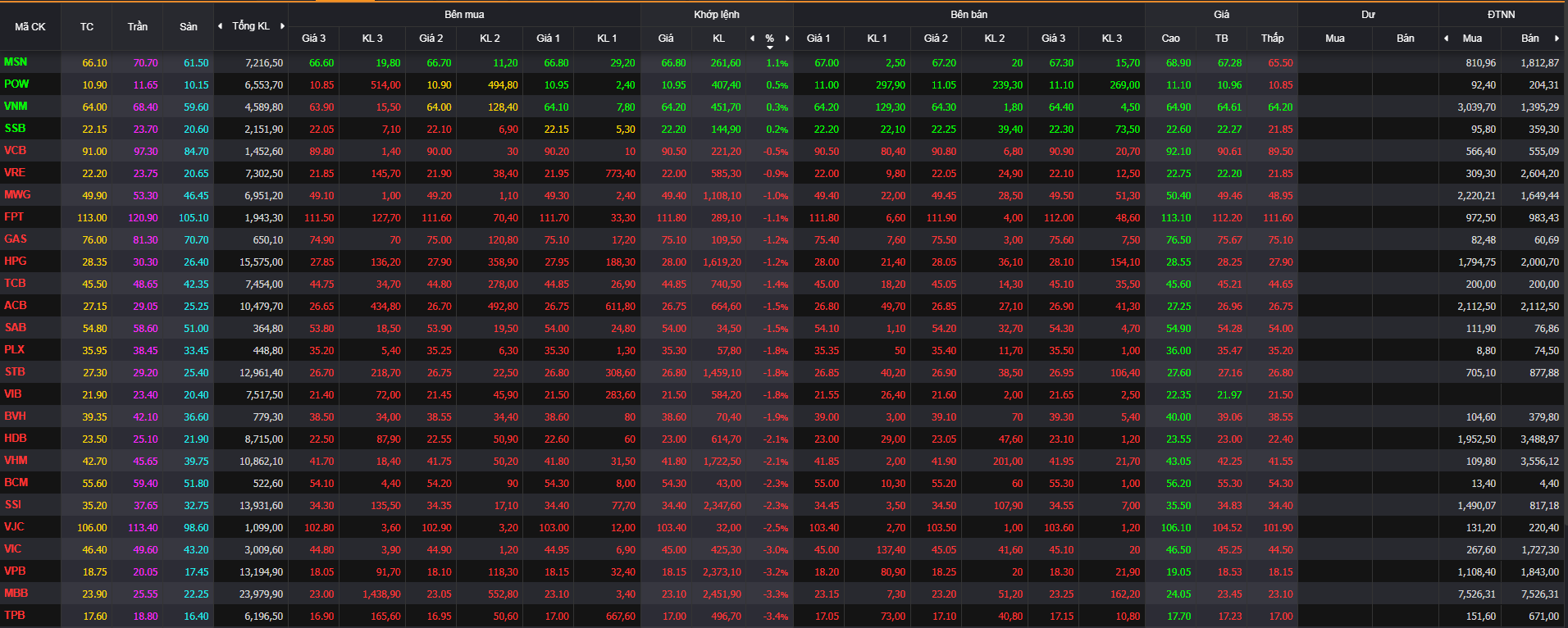
Task: Sort by the % column header
Action: 769,39
